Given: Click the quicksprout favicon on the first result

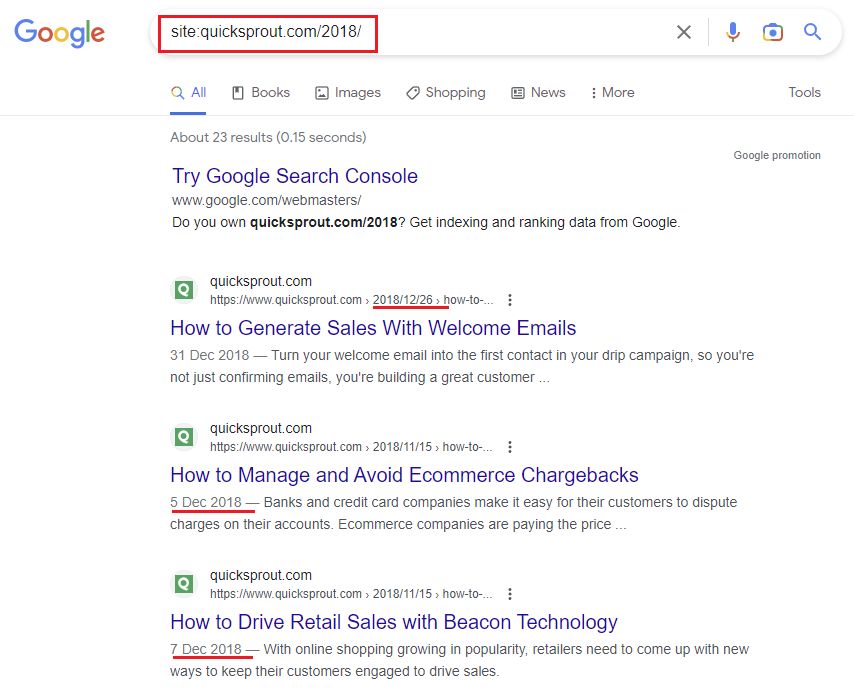Looking at the screenshot, I should pos(184,289).
